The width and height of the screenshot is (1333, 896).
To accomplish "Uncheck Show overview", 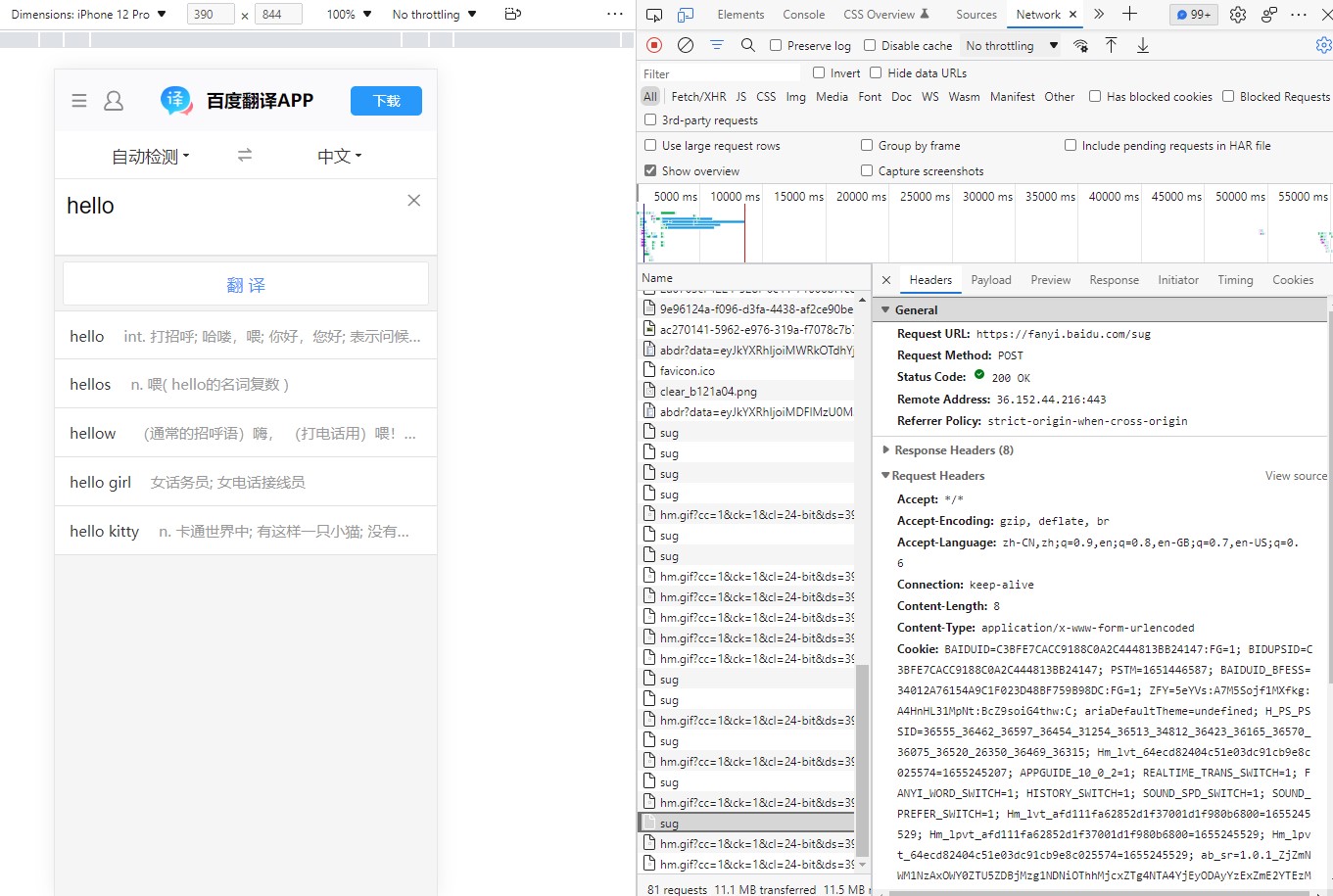I will (x=650, y=170).
